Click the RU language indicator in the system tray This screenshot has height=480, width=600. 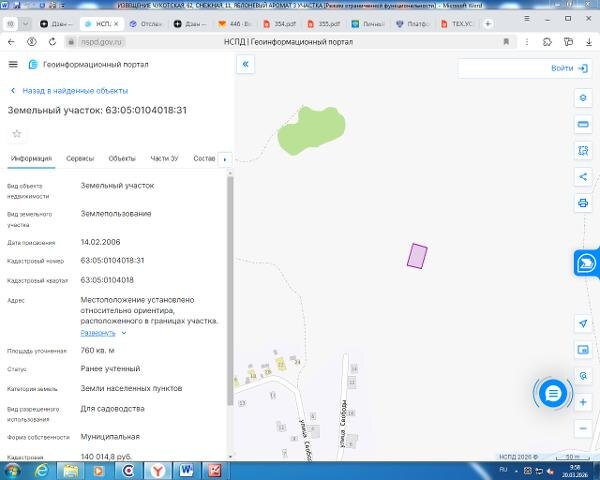(503, 470)
